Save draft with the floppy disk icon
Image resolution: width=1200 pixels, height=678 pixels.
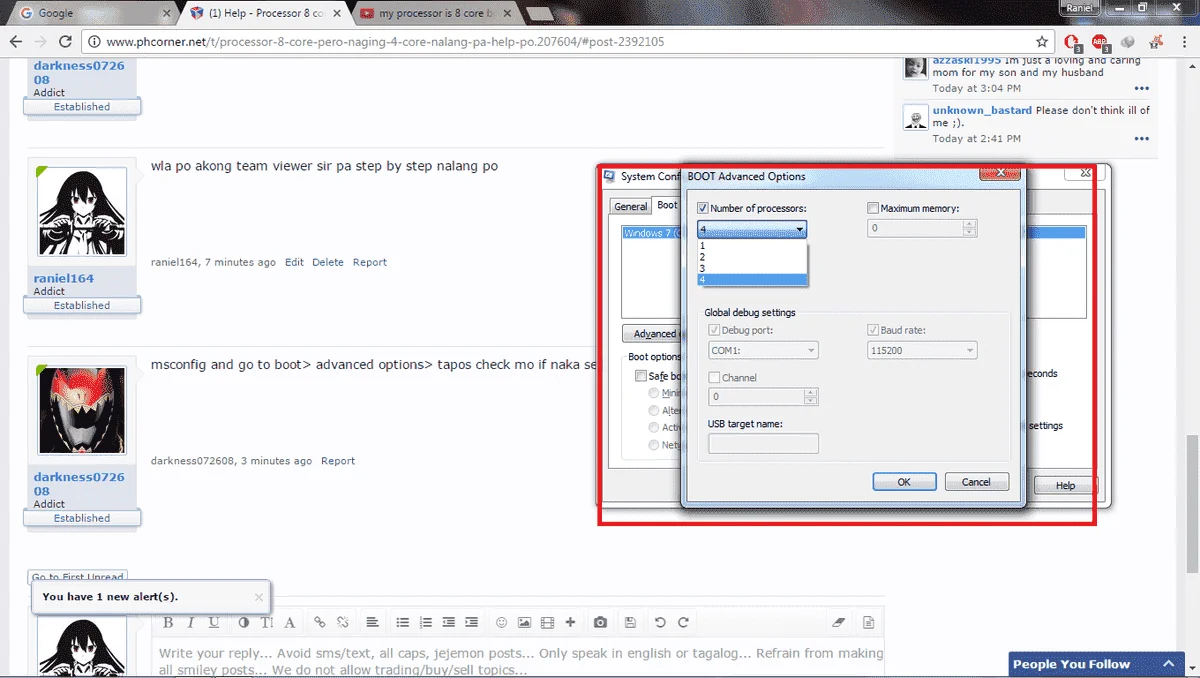[x=629, y=622]
